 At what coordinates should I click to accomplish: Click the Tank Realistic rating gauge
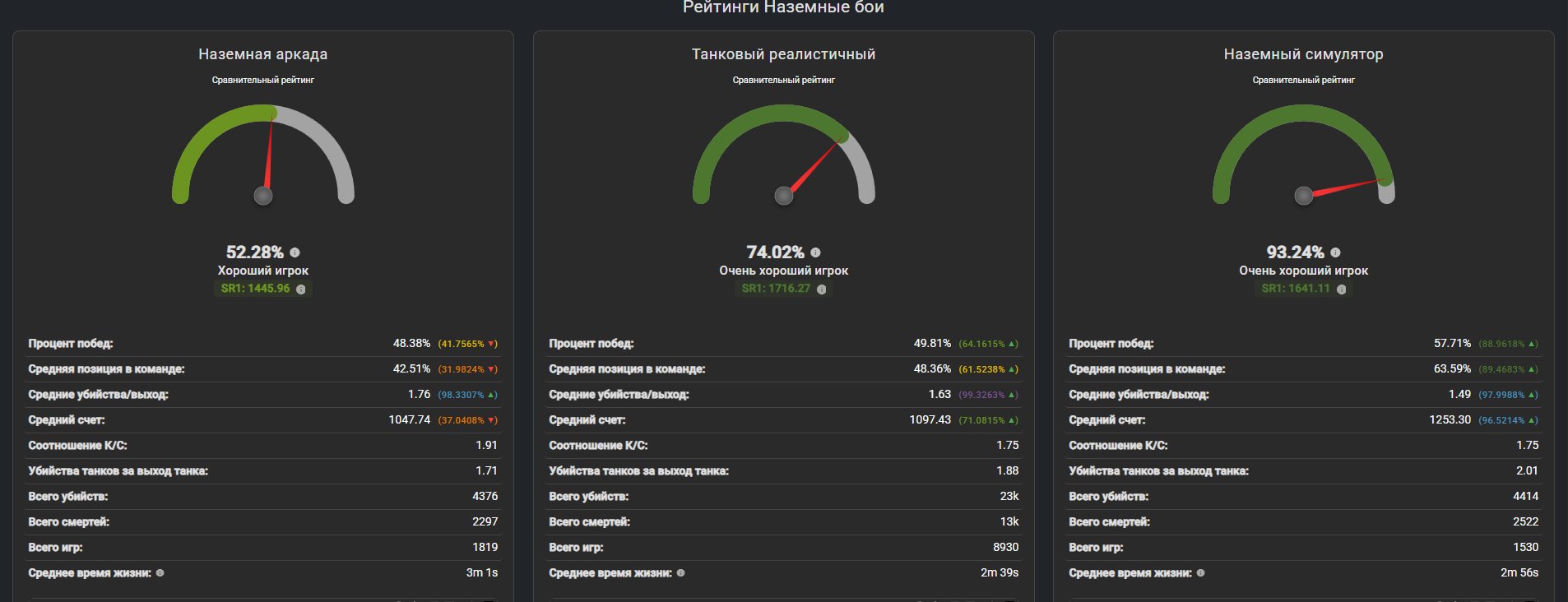[x=783, y=155]
